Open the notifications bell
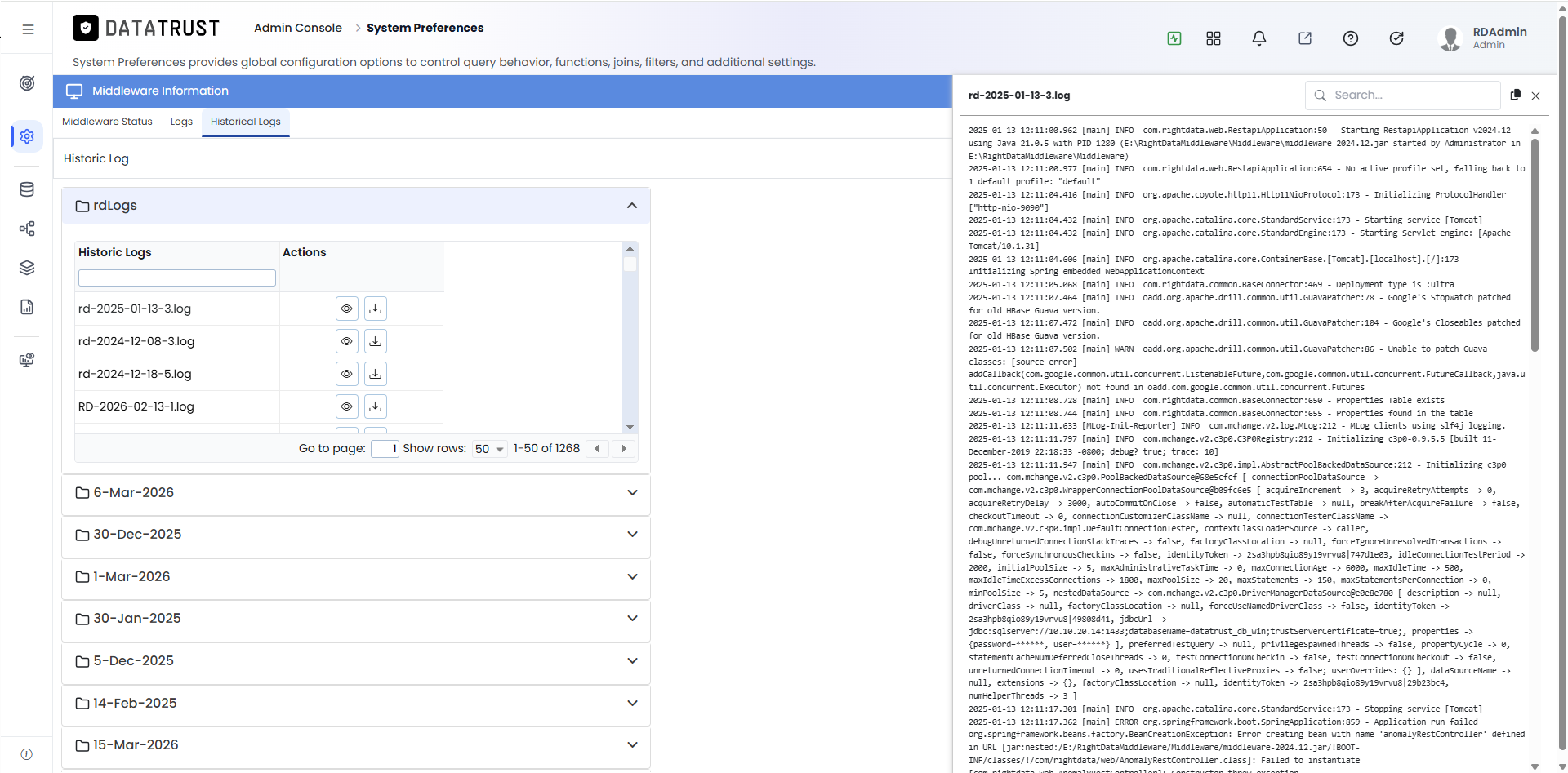 pos(1259,38)
